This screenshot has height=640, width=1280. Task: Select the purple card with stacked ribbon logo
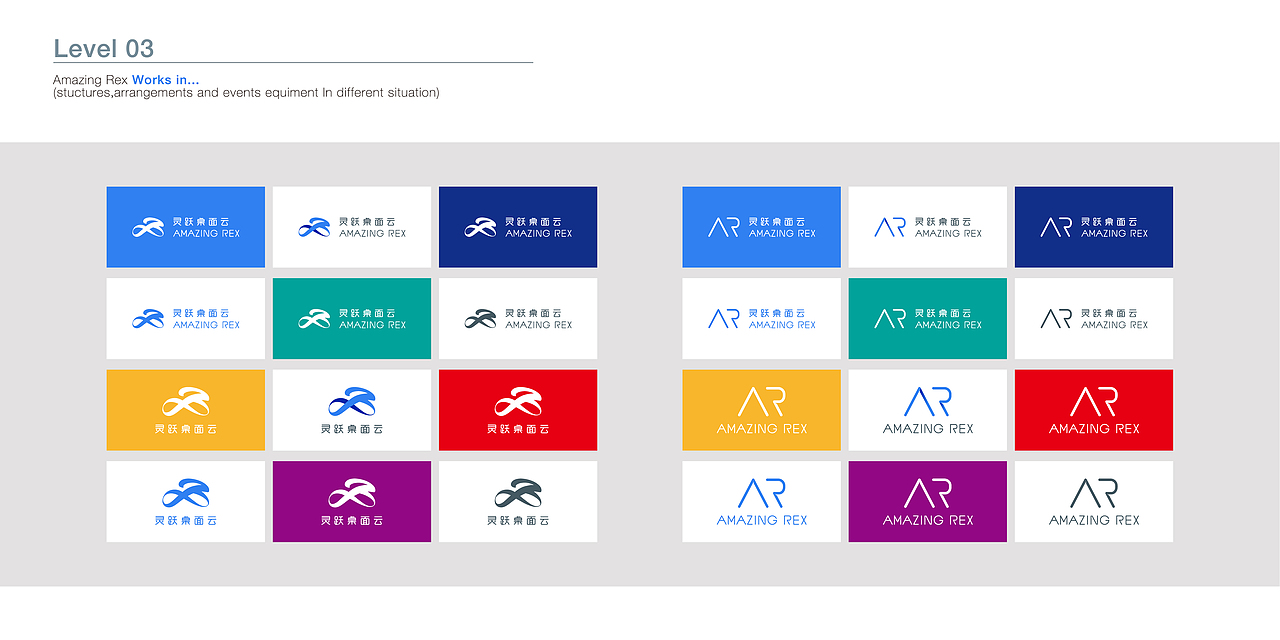pos(352,501)
